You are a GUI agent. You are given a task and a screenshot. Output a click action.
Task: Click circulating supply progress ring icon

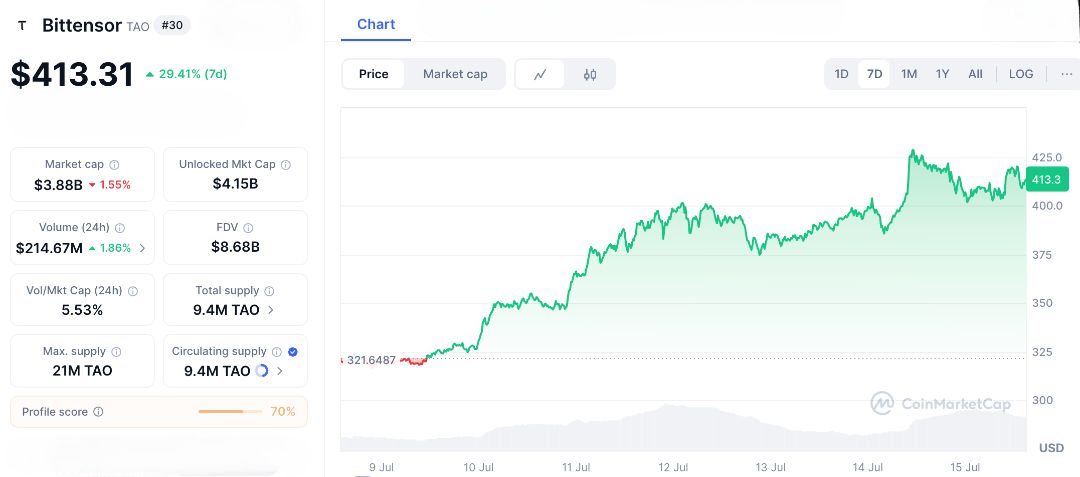[x=262, y=371]
